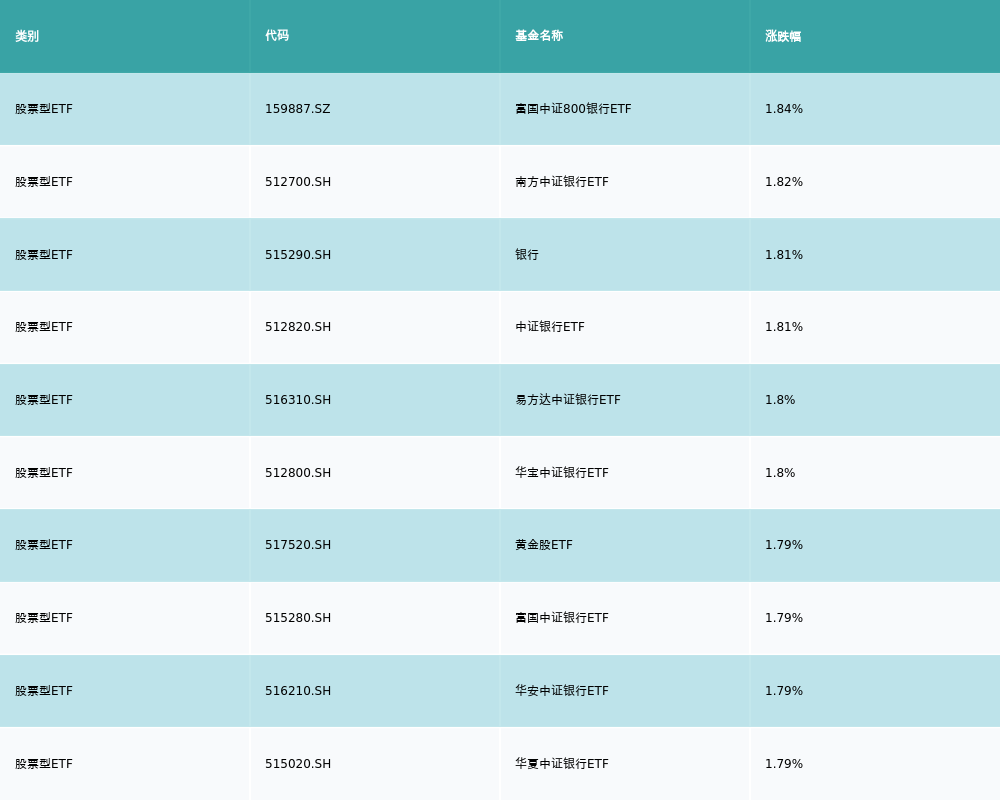Select code 515020.SH

[298, 764]
